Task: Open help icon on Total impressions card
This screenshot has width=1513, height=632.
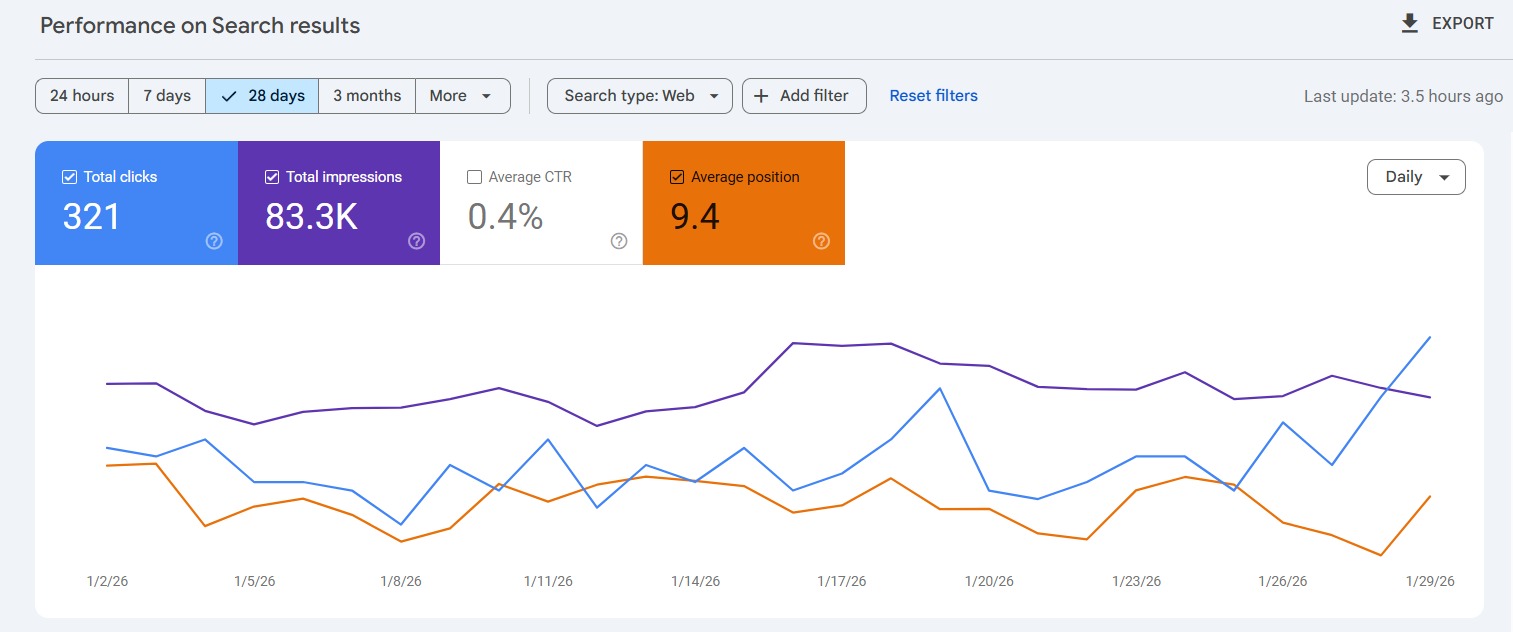Action: coord(417,241)
